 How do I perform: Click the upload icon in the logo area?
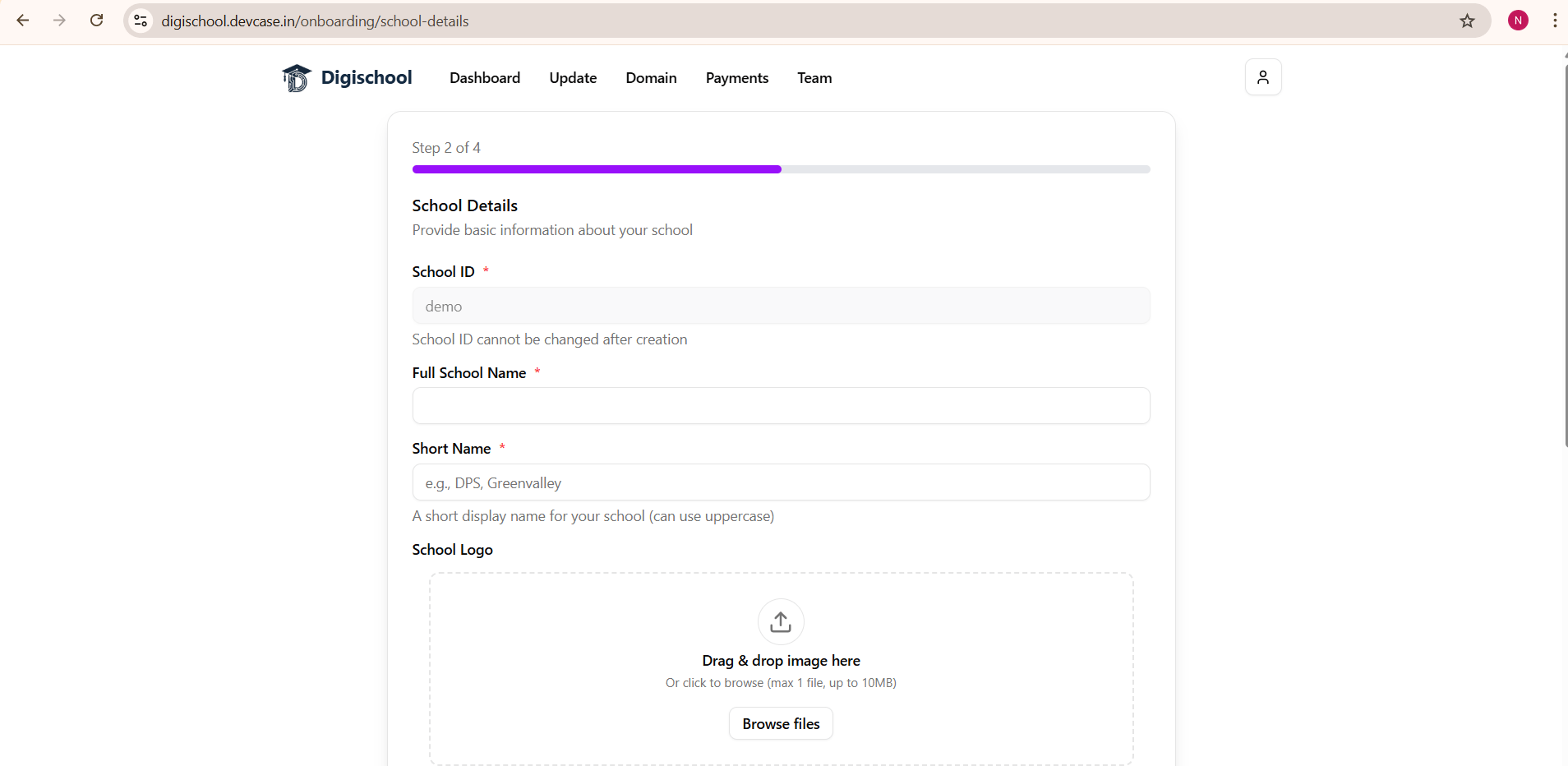[x=780, y=622]
